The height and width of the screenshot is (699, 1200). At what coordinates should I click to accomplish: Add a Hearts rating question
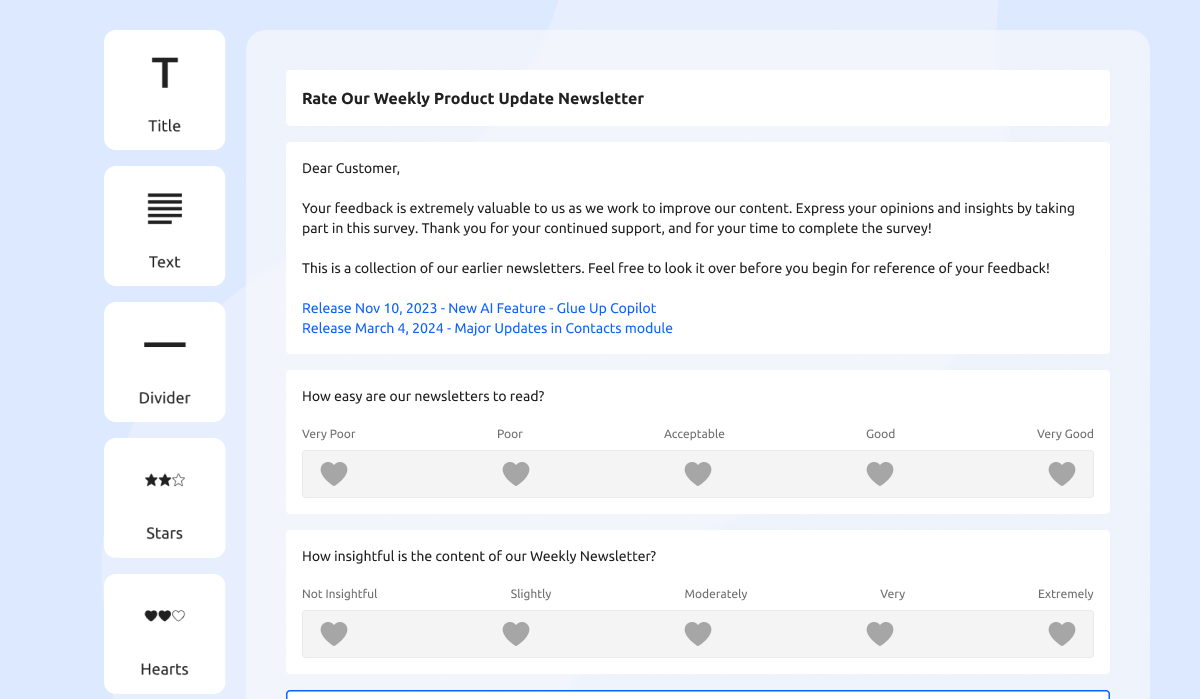point(164,634)
